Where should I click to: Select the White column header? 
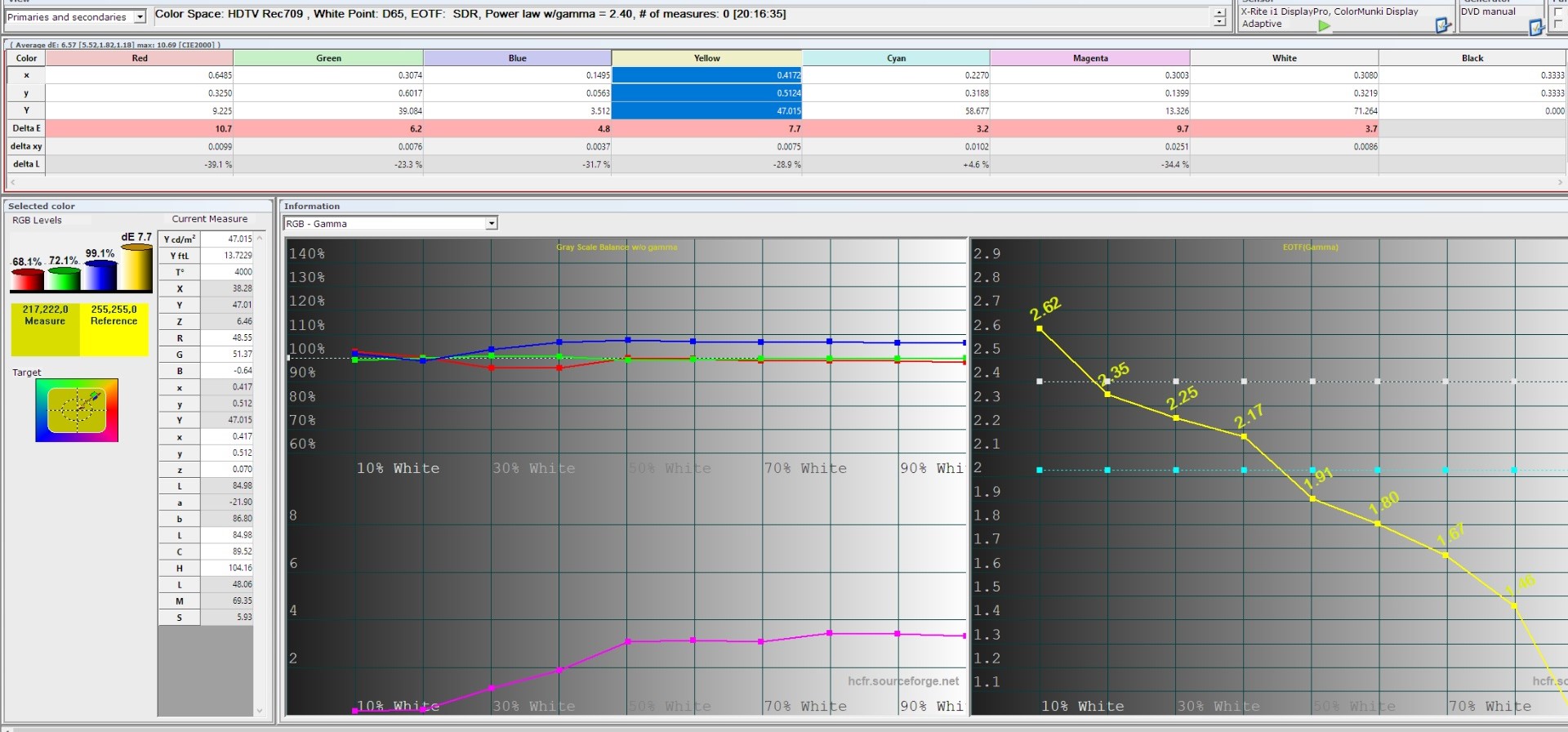point(1284,58)
